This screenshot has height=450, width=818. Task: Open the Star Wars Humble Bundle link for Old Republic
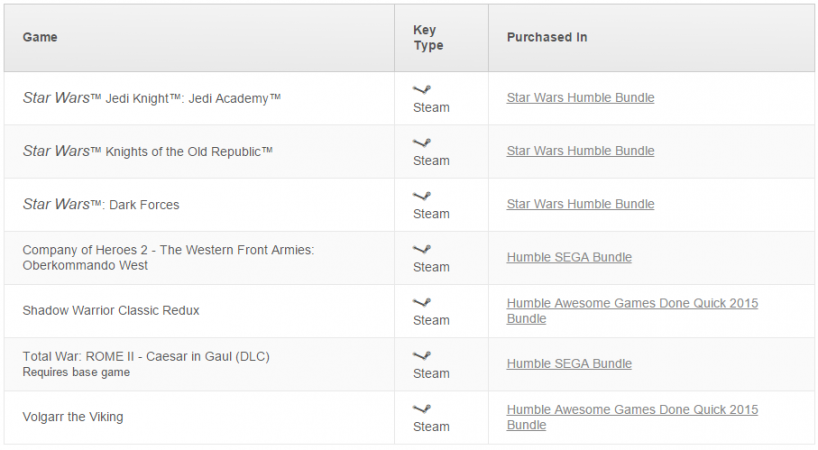pyautogui.click(x=580, y=151)
